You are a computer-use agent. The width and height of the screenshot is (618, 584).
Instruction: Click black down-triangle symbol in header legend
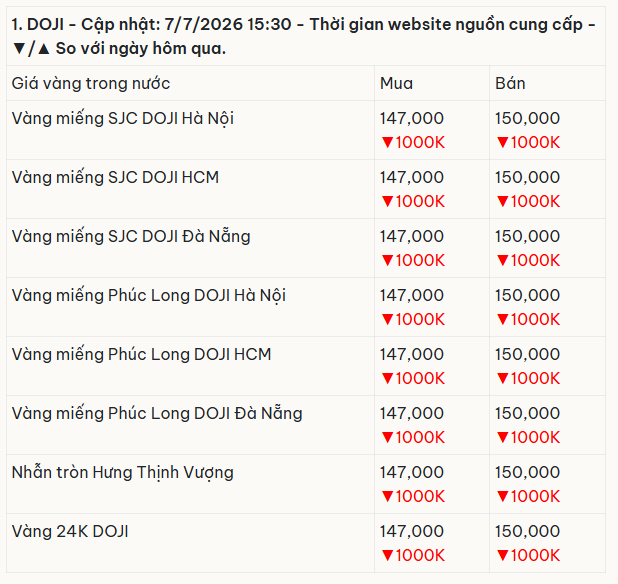(x=19, y=49)
